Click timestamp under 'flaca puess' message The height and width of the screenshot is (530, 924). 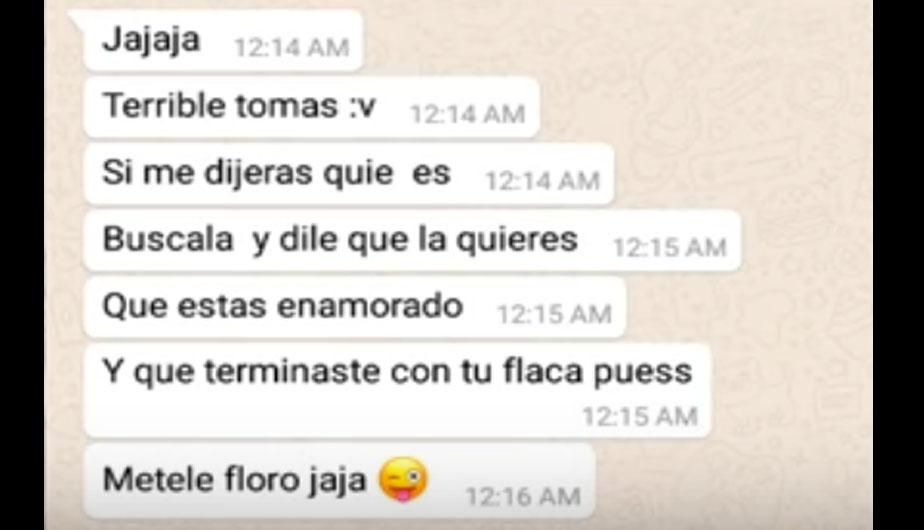641,417
